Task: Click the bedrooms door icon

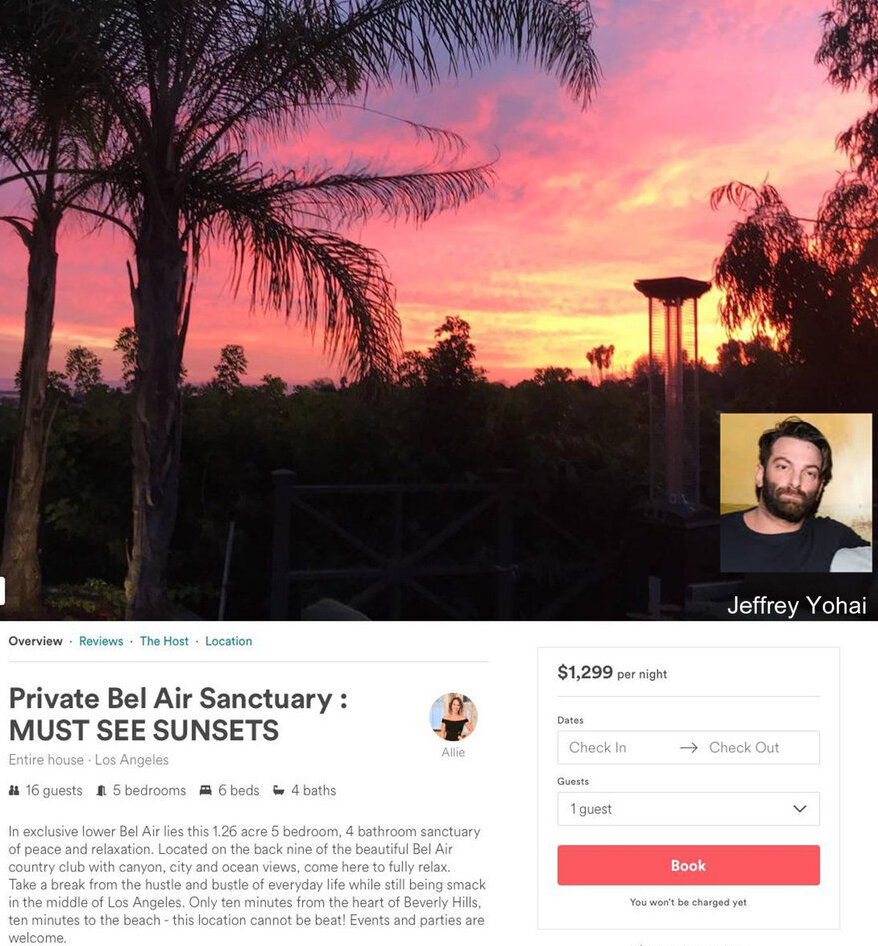Action: [x=101, y=790]
